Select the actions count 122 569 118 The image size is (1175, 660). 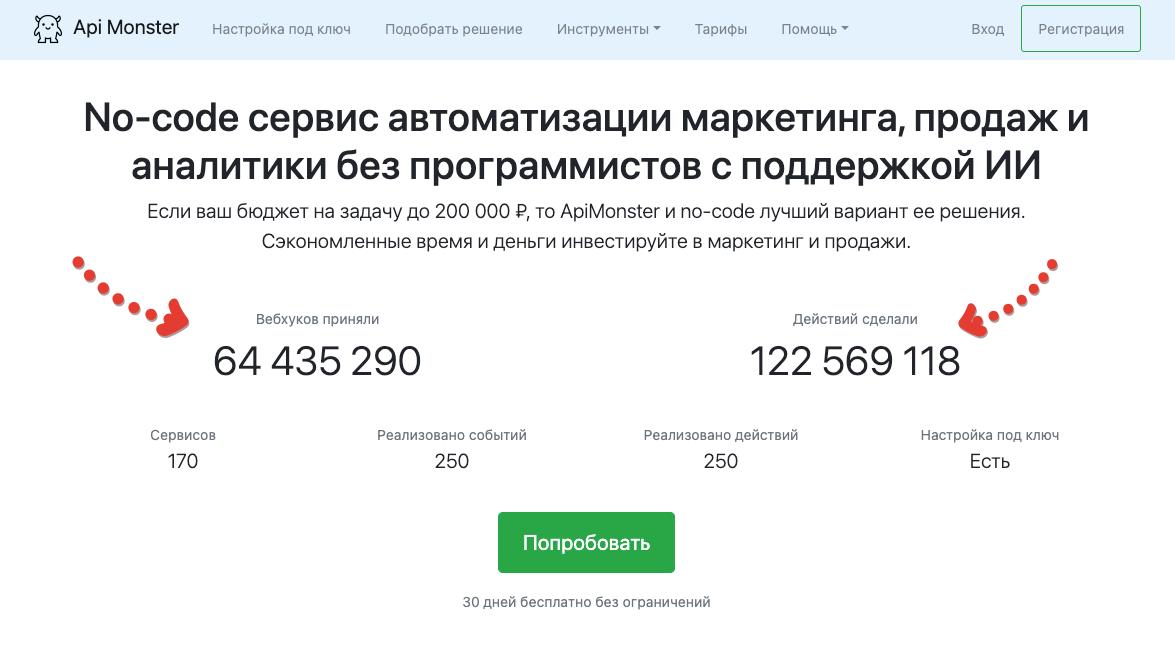coord(855,361)
